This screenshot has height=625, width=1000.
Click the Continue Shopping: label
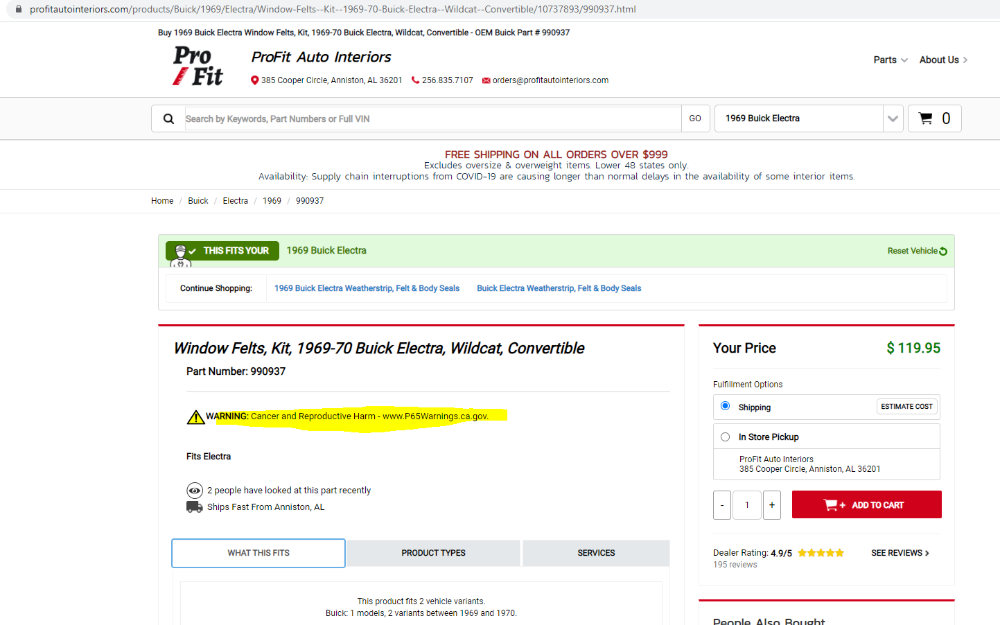pos(216,288)
